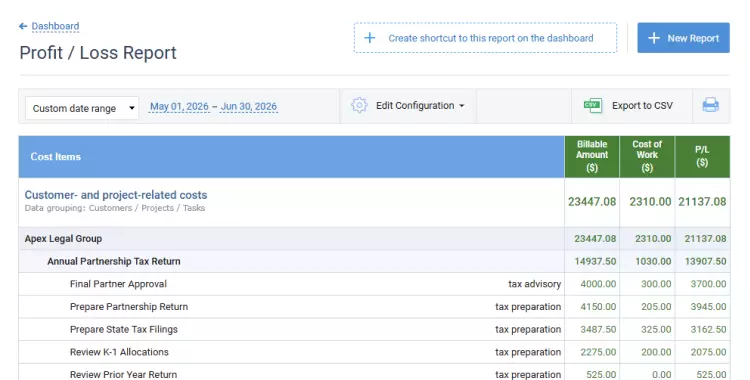Create shortcut to this report on the dashboard
Image resolution: width=750 pixels, height=380 pixels.
[485, 38]
